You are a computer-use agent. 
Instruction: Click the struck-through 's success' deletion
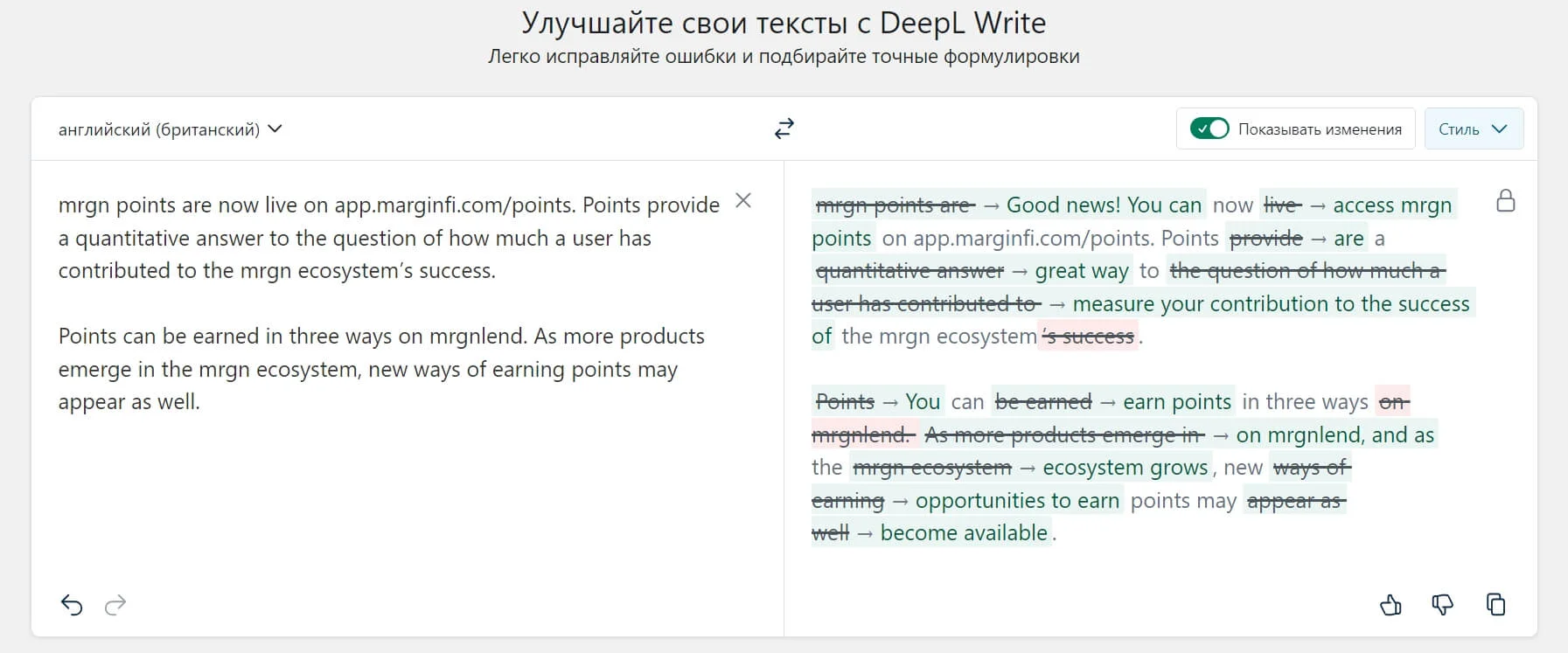[x=1088, y=337]
